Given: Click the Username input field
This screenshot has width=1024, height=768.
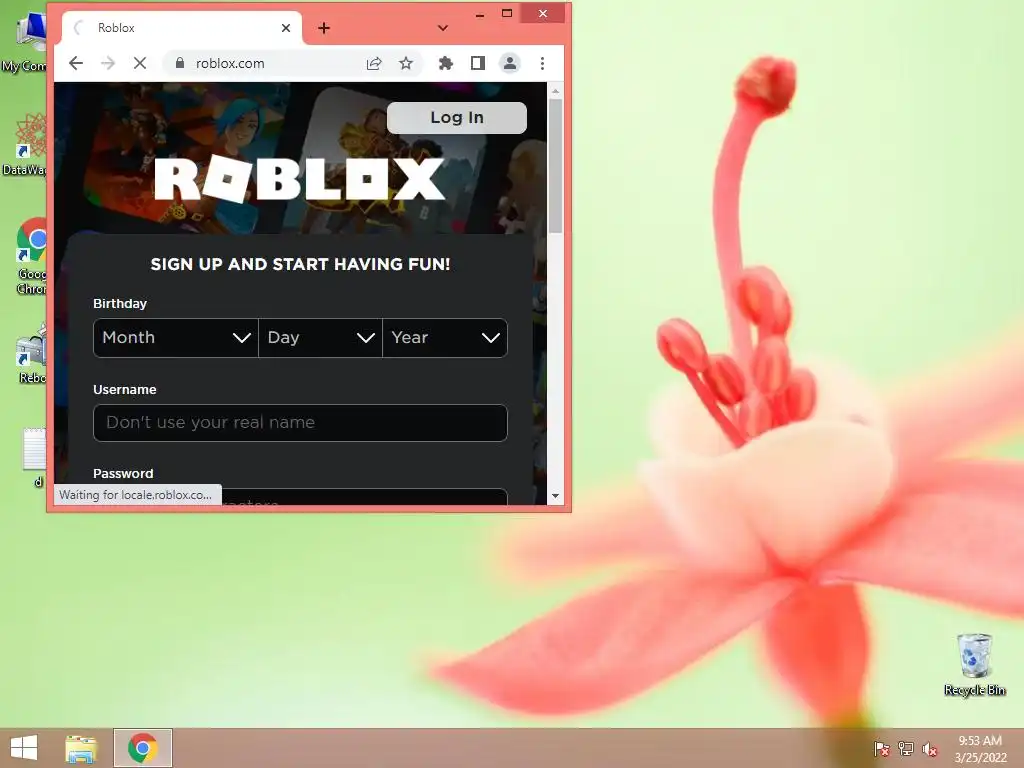Looking at the screenshot, I should coord(300,423).
